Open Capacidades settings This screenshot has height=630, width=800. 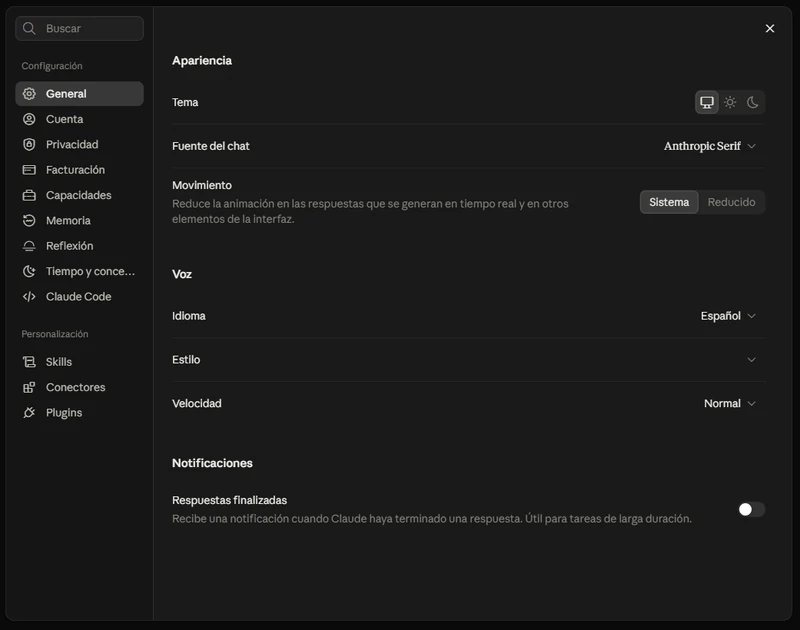(x=80, y=195)
